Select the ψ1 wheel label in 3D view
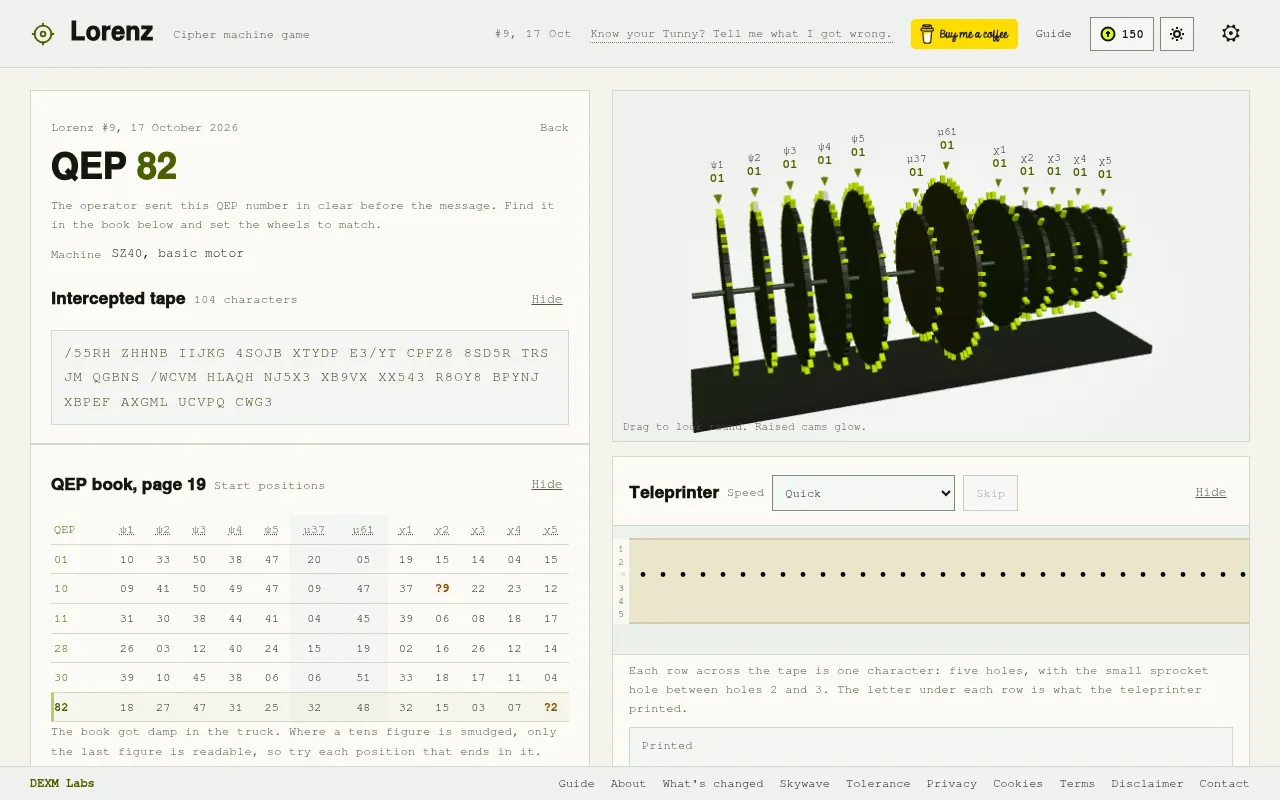Viewport: 1280px width, 800px height. pyautogui.click(x=717, y=172)
